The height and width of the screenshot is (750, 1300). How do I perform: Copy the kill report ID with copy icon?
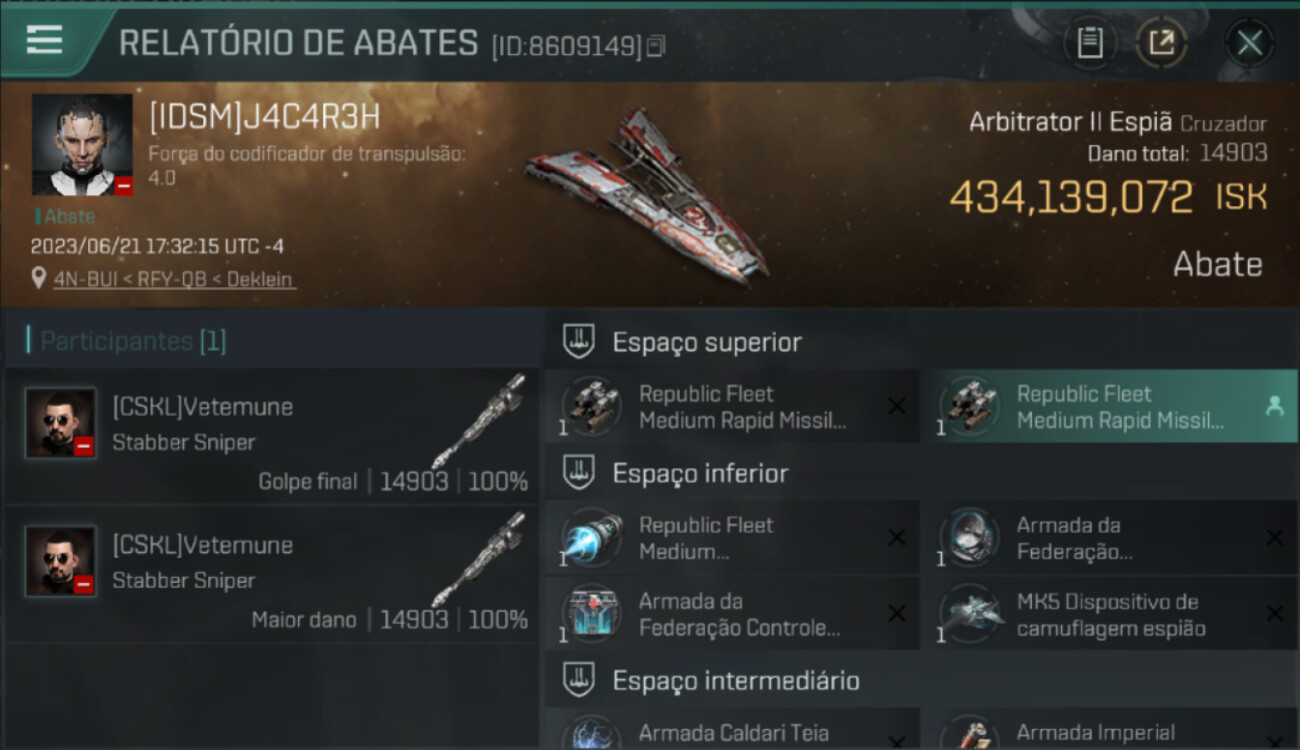coord(656,45)
